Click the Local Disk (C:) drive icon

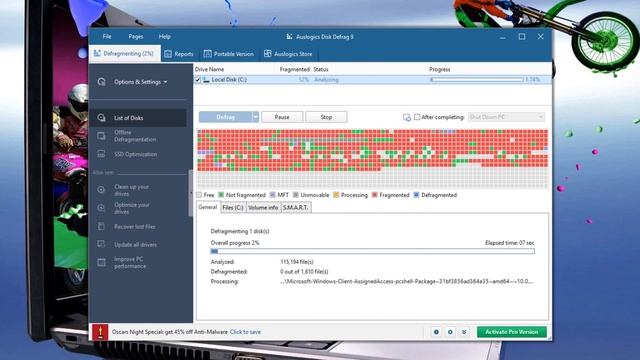[x=206, y=80]
